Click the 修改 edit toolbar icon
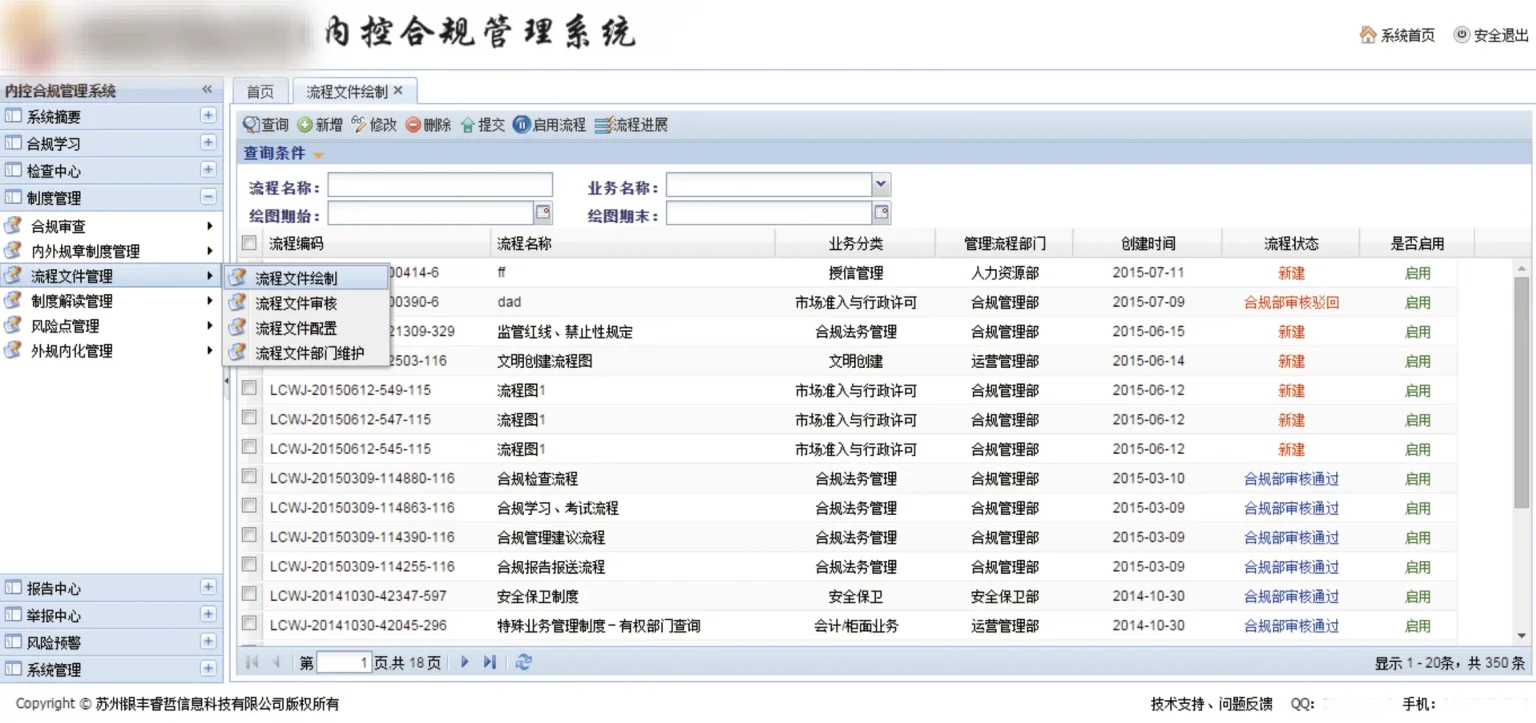Image resolution: width=1536 pixels, height=723 pixels. pyautogui.click(x=359, y=125)
